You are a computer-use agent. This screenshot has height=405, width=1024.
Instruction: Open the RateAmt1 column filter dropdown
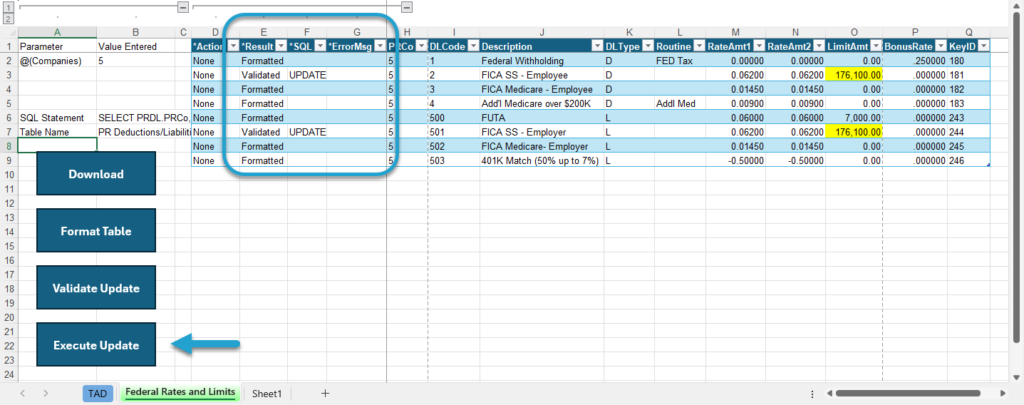[758, 46]
